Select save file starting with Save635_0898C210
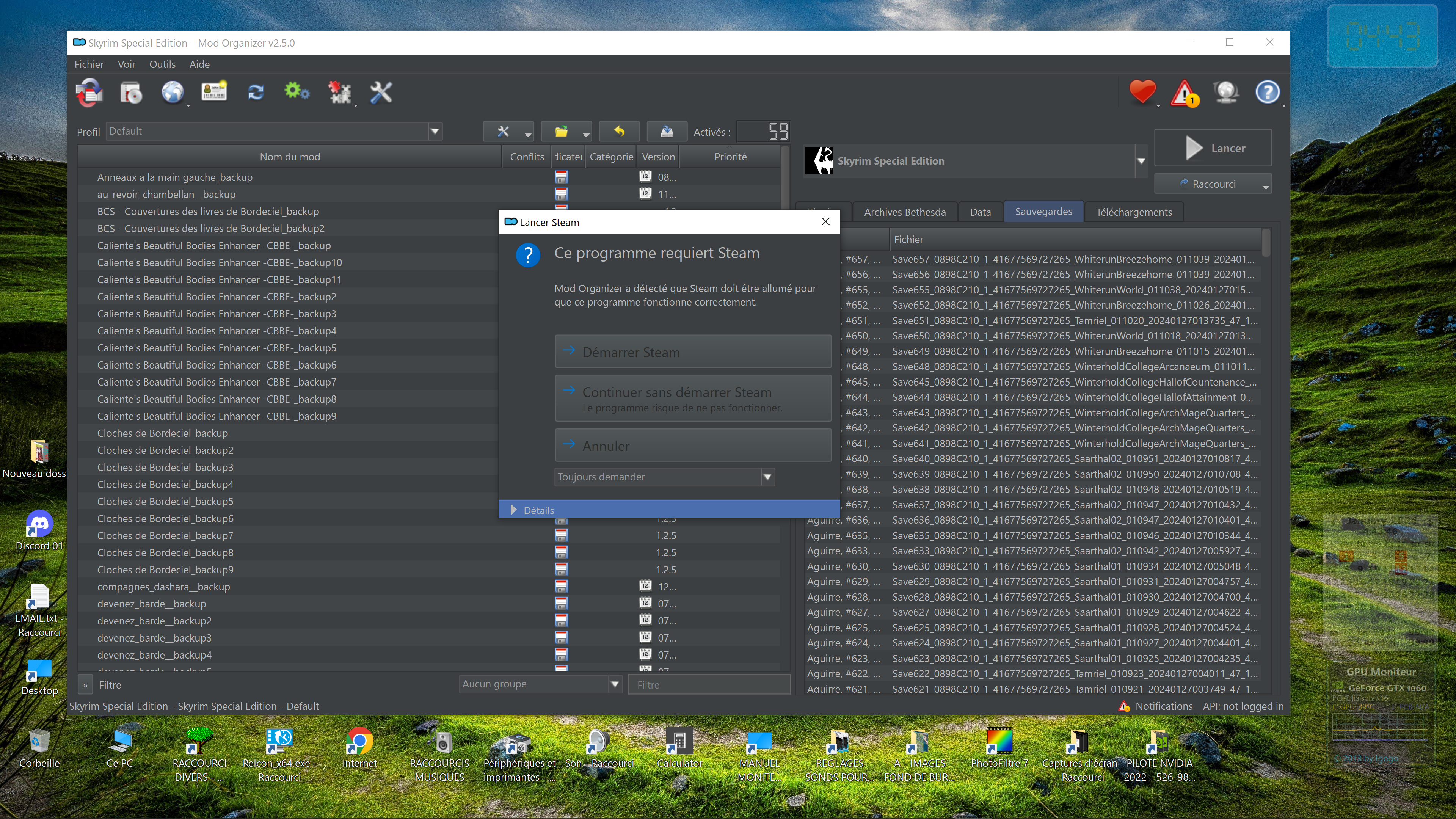This screenshot has width=1456, height=819. click(1075, 535)
